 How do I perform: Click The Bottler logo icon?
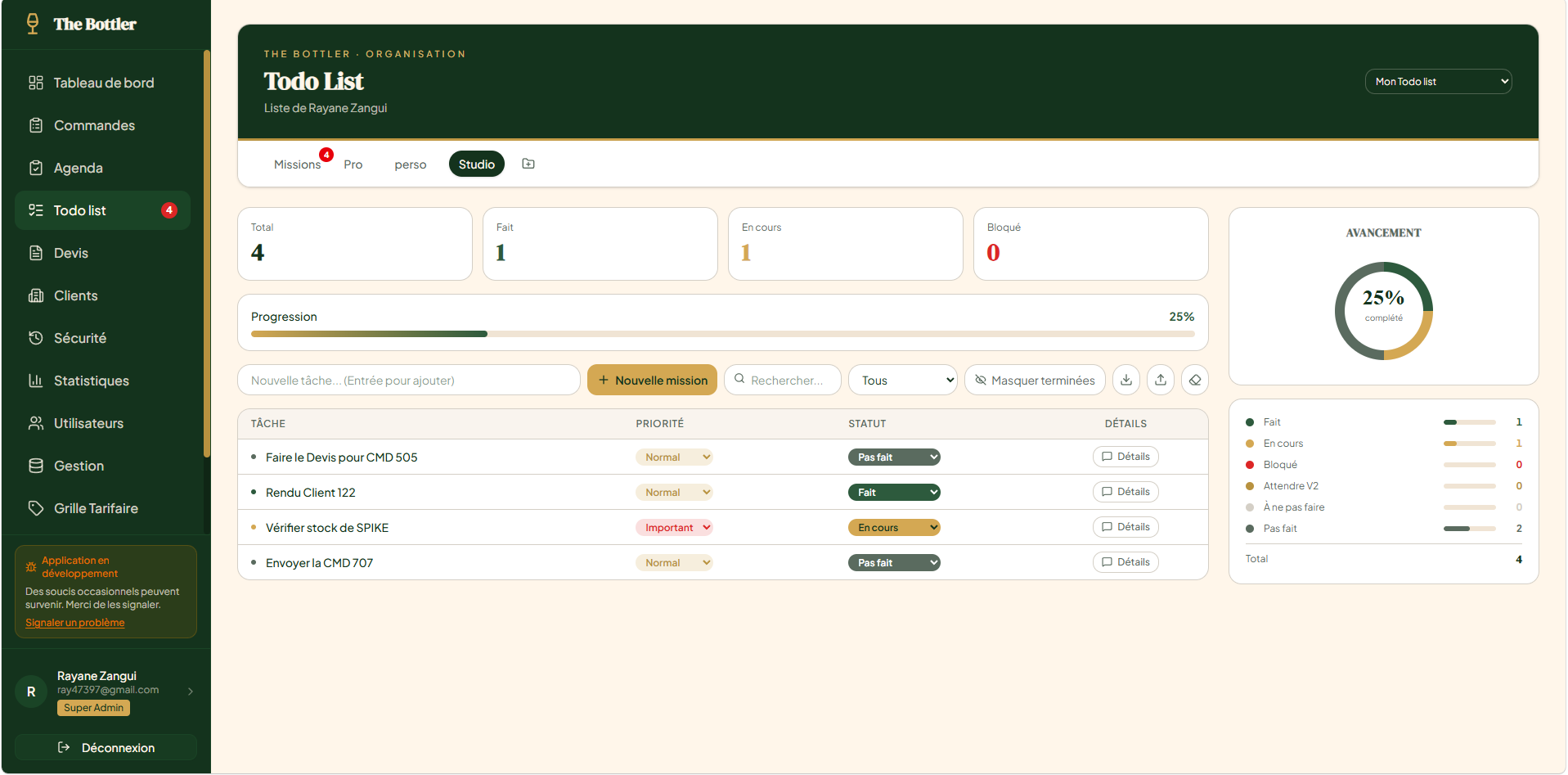(33, 24)
